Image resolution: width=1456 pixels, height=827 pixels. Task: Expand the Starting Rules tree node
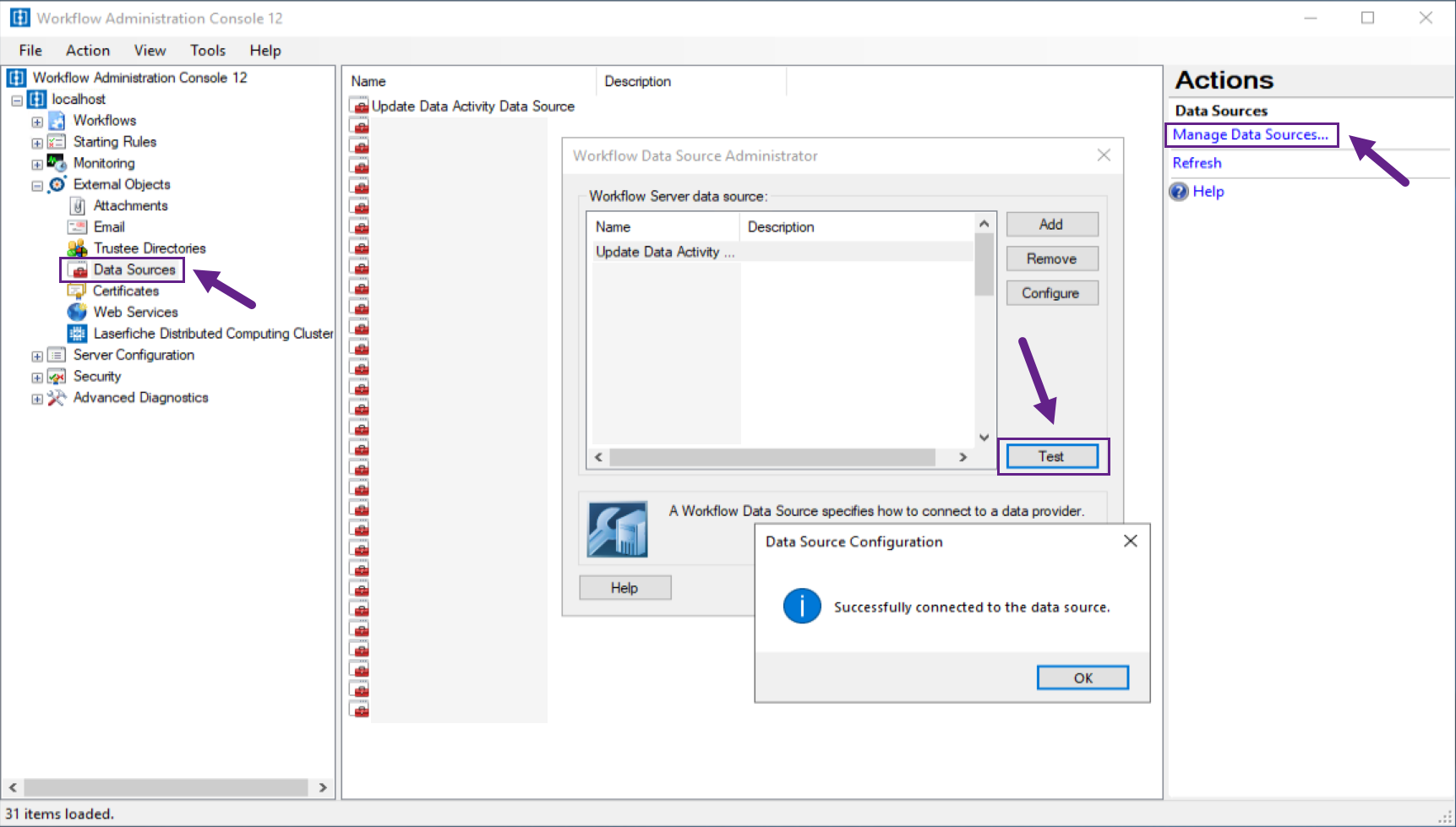[x=37, y=144]
